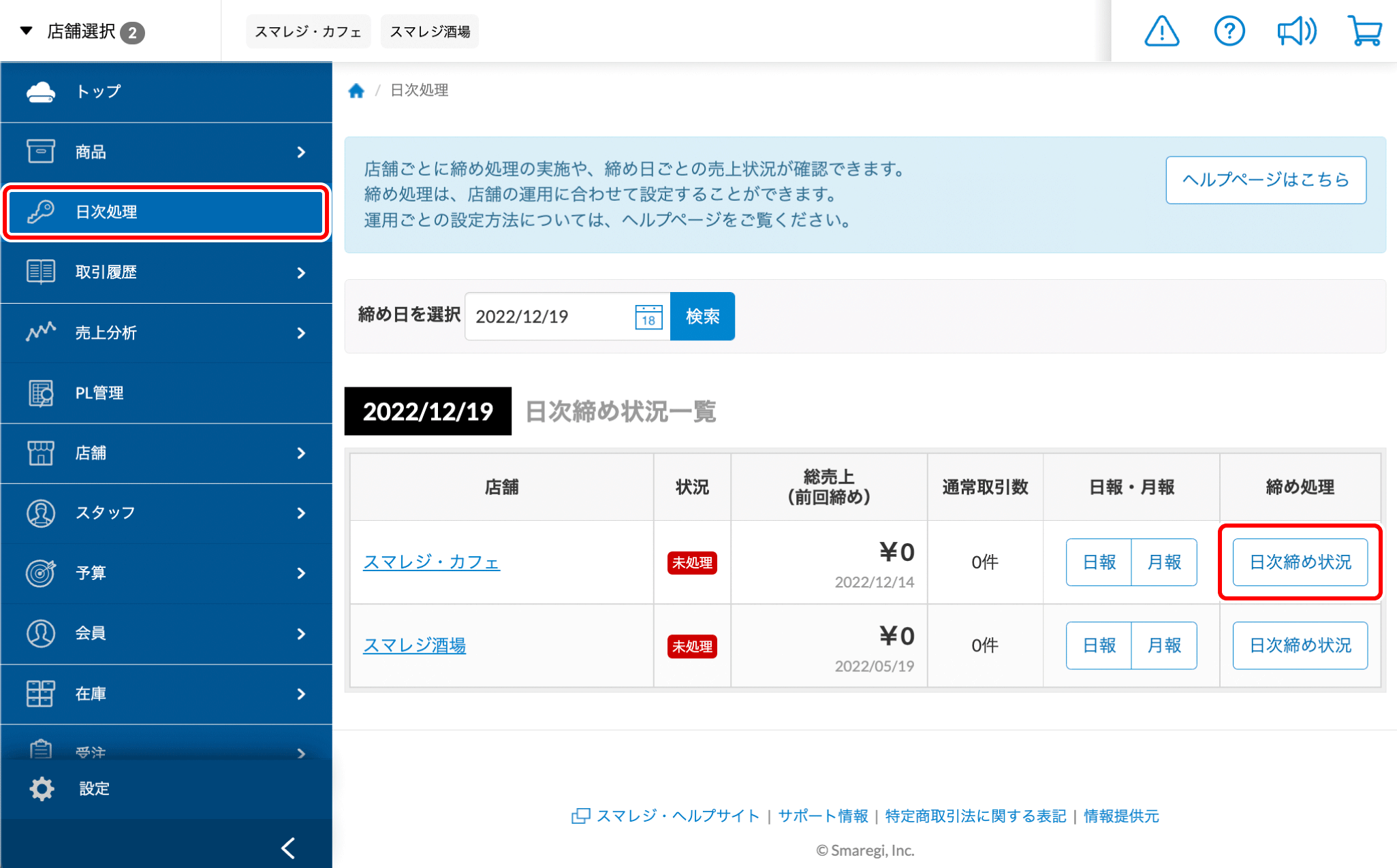Viewport: 1397px width, 868px height.
Task: Click the 日次処理 breadcrumb text
Action: 419,91
